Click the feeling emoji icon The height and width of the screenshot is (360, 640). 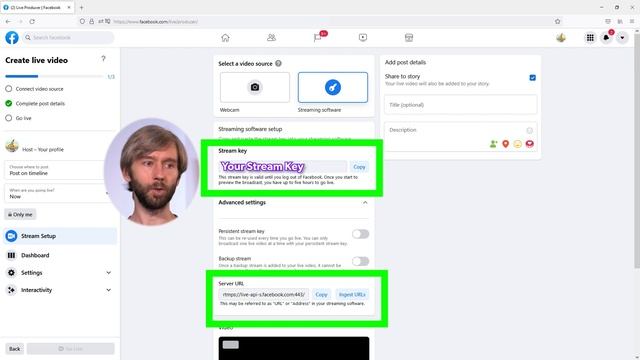click(x=518, y=144)
